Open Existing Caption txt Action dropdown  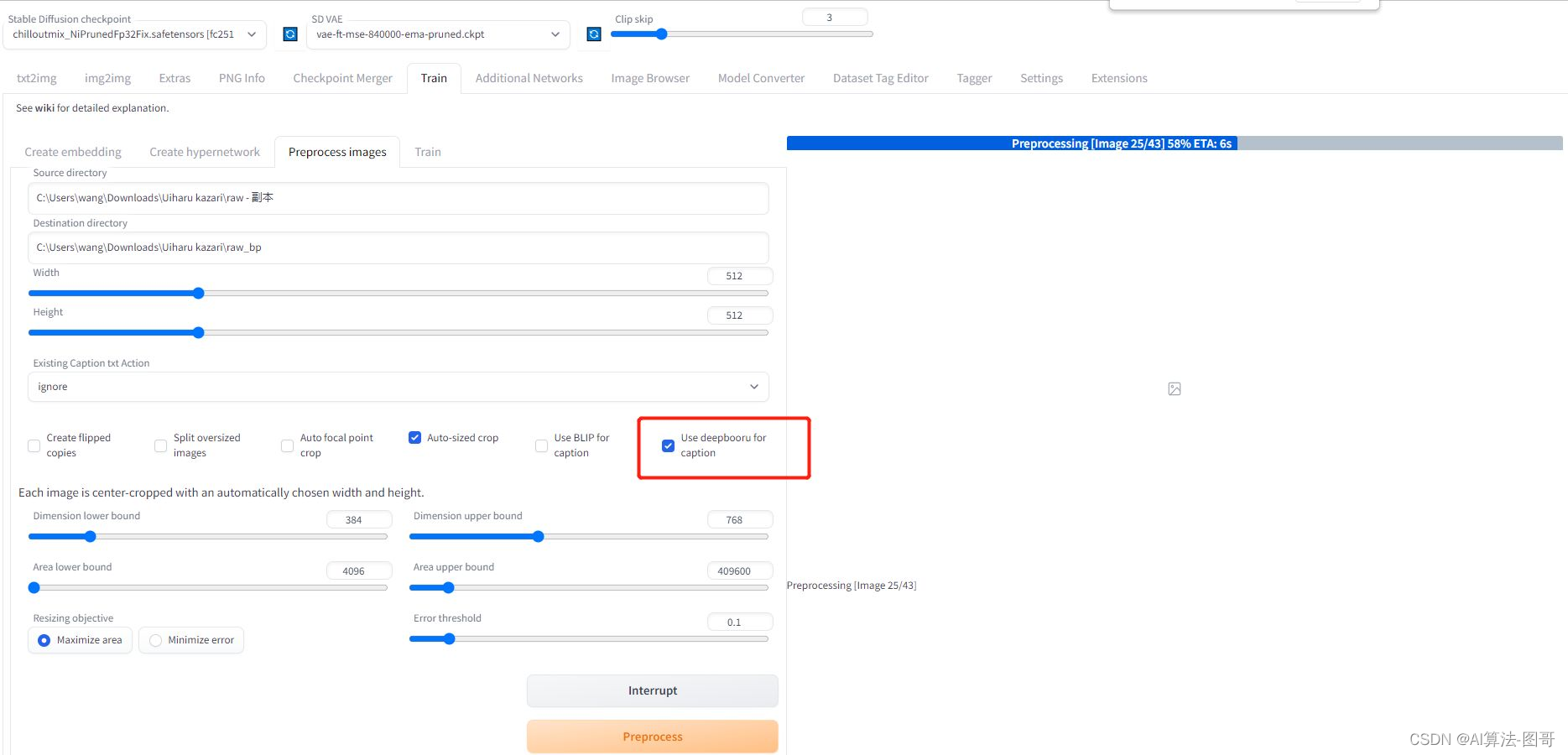[398, 387]
